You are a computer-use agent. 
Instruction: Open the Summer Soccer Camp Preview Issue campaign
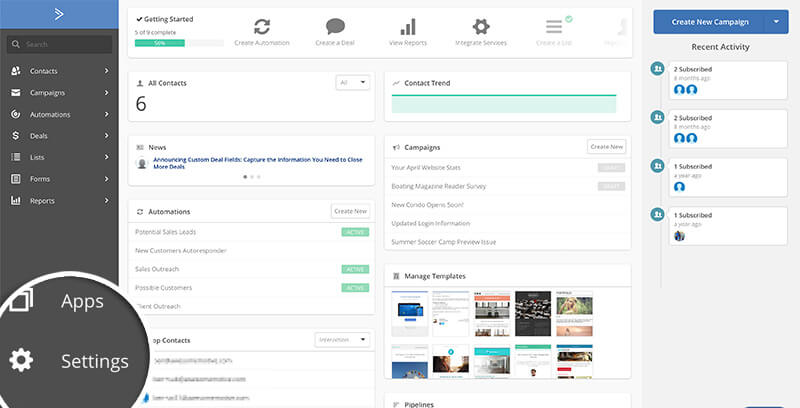click(443, 242)
